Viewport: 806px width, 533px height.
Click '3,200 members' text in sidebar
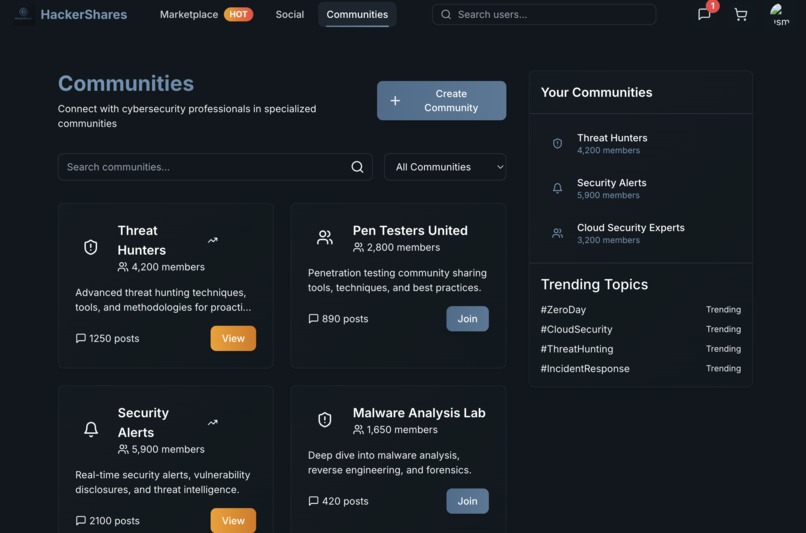coord(608,240)
